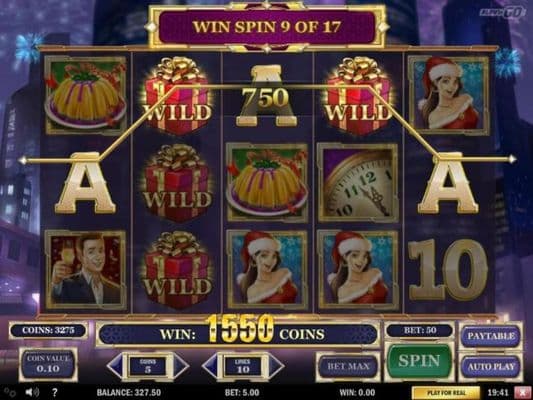Image resolution: width=533 pixels, height=400 pixels.
Task: Increase coins with right arrow
Action: (x=180, y=366)
